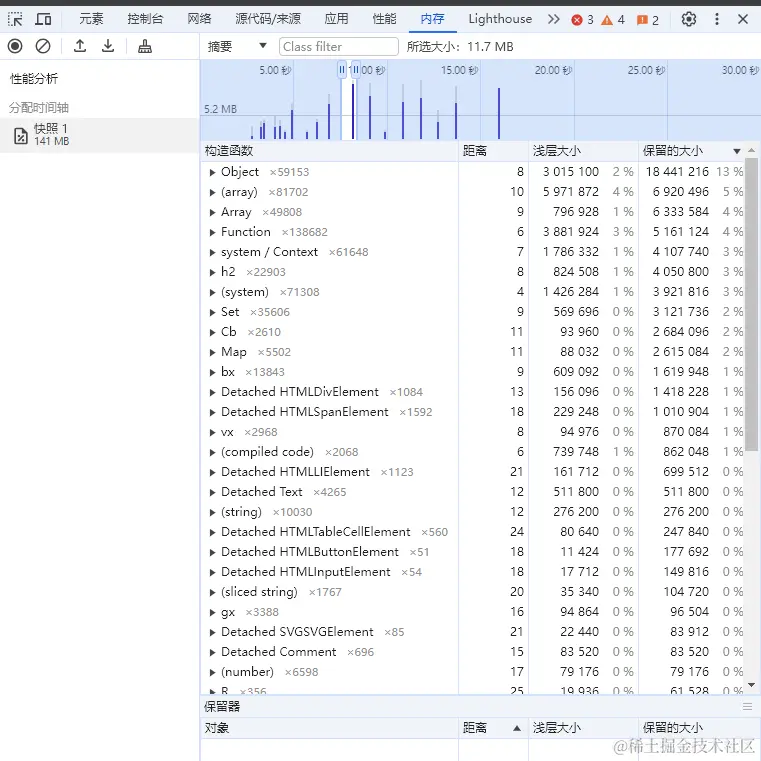Select the Detached Comment row
This screenshot has height=761, width=761.
click(473, 652)
